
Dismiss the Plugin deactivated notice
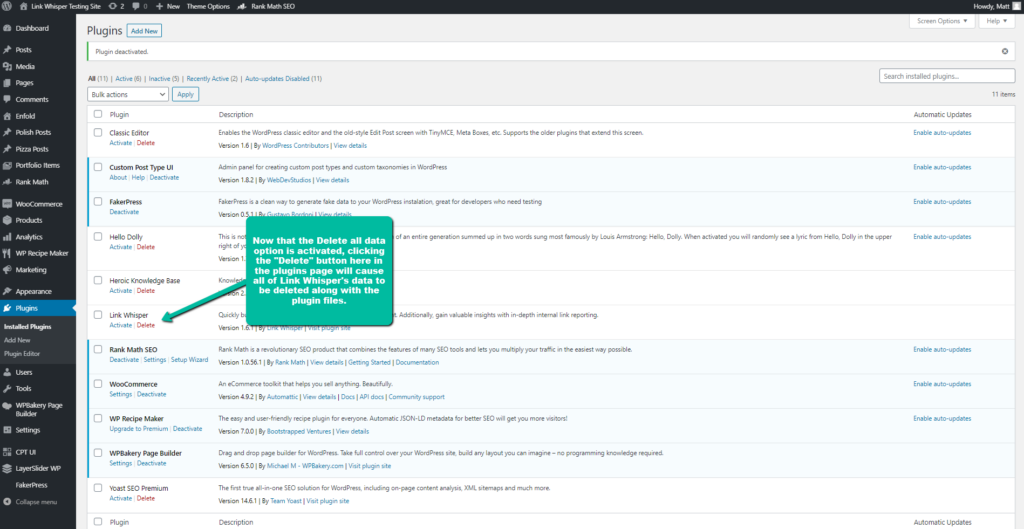tap(1005, 51)
